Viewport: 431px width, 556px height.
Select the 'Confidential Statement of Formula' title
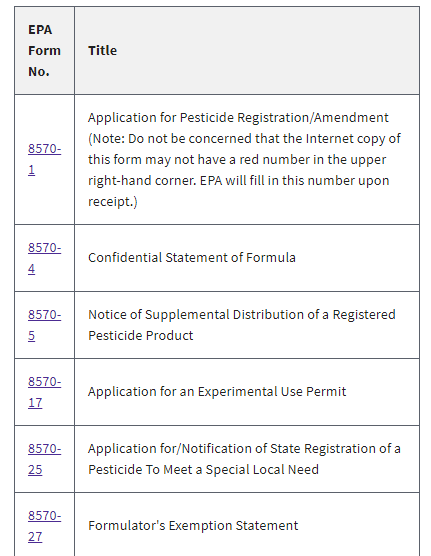click(x=192, y=257)
